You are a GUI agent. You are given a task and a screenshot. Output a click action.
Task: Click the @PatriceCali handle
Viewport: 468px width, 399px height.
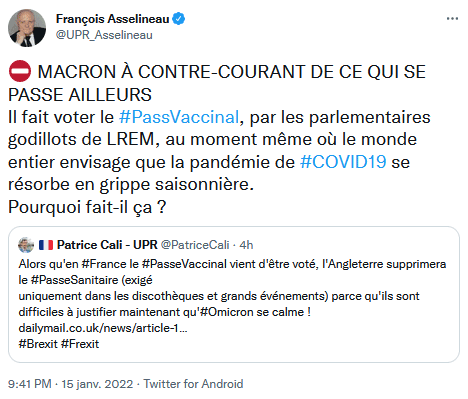coord(195,245)
